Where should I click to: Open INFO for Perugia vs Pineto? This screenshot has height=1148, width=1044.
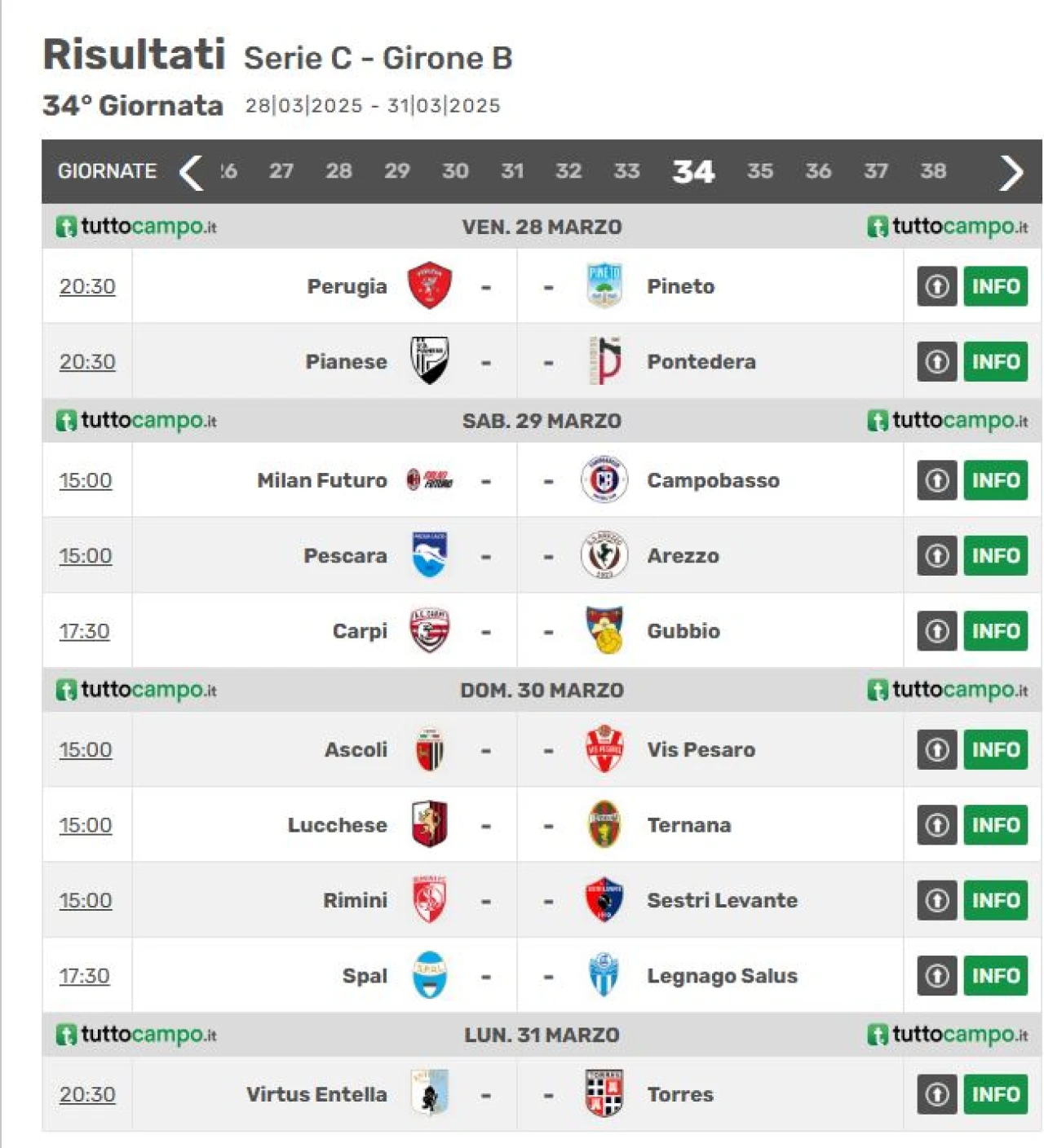pos(995,286)
